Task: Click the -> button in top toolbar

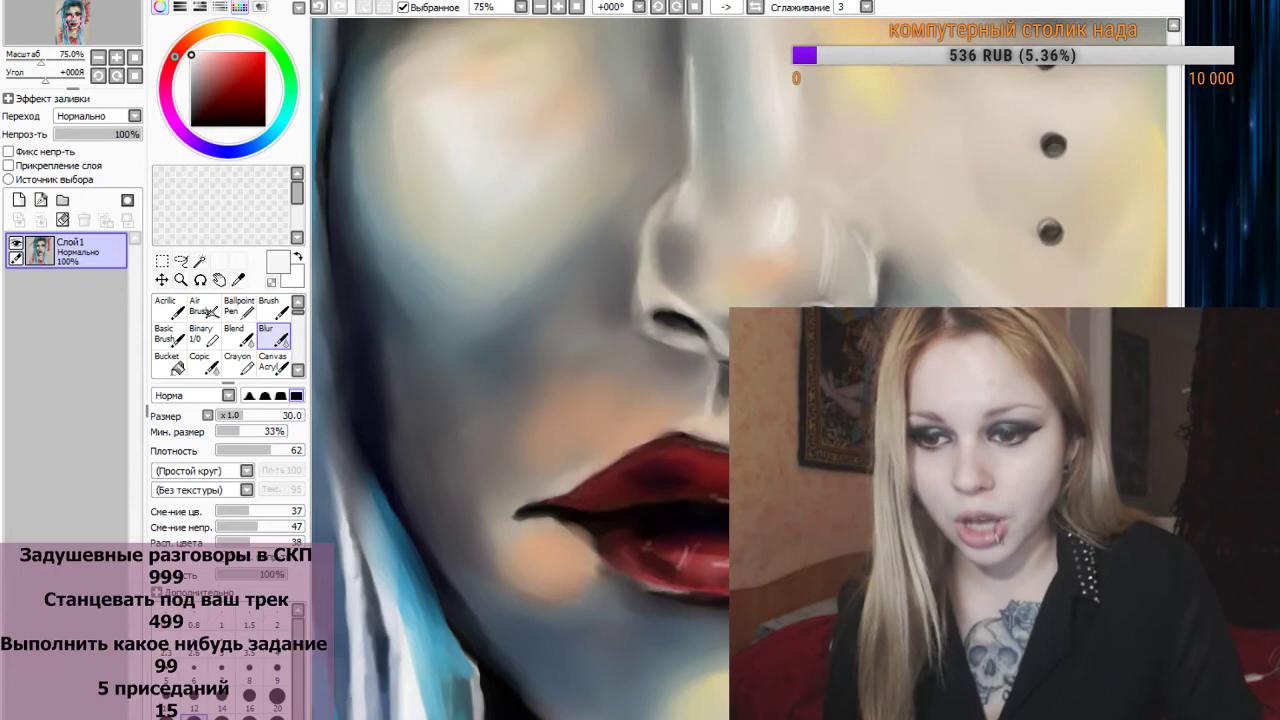Action: 726,7
